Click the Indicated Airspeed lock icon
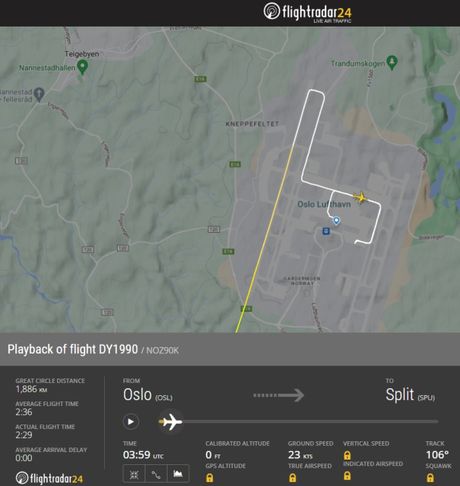 click(347, 476)
